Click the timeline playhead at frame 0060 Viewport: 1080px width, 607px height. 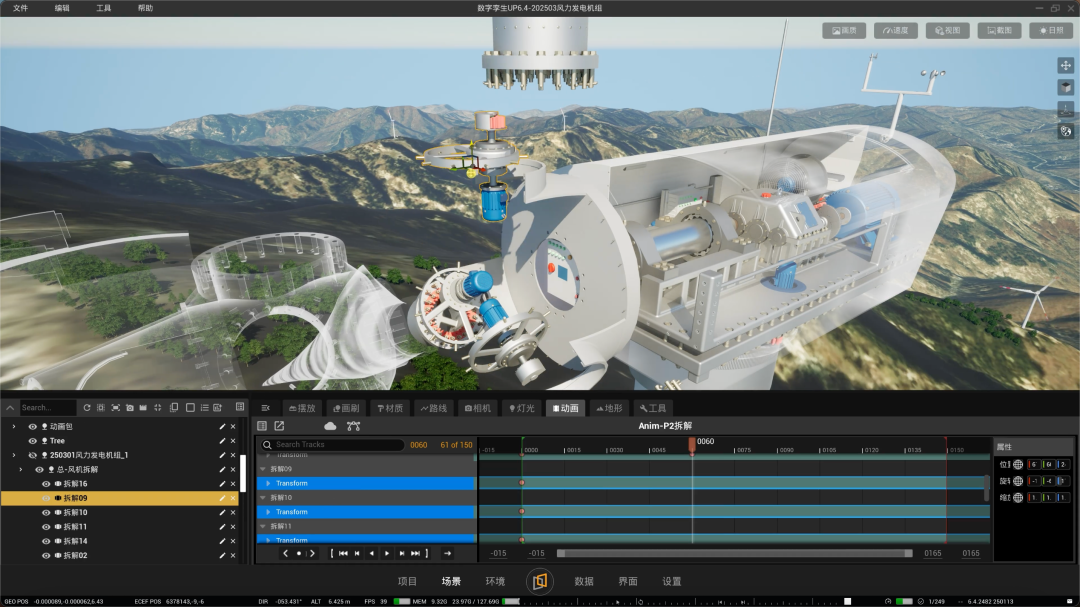tap(692, 445)
